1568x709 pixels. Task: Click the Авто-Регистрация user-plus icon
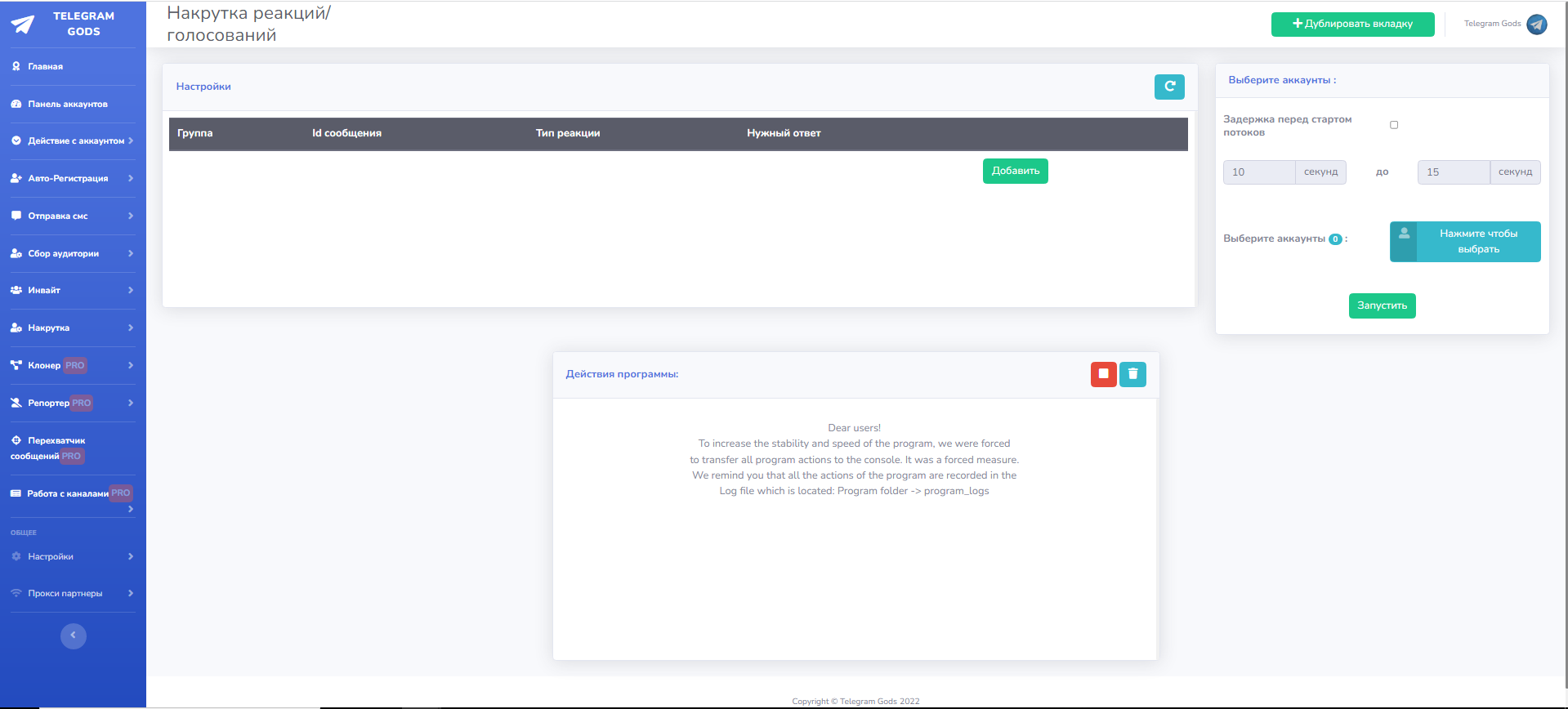(x=16, y=178)
